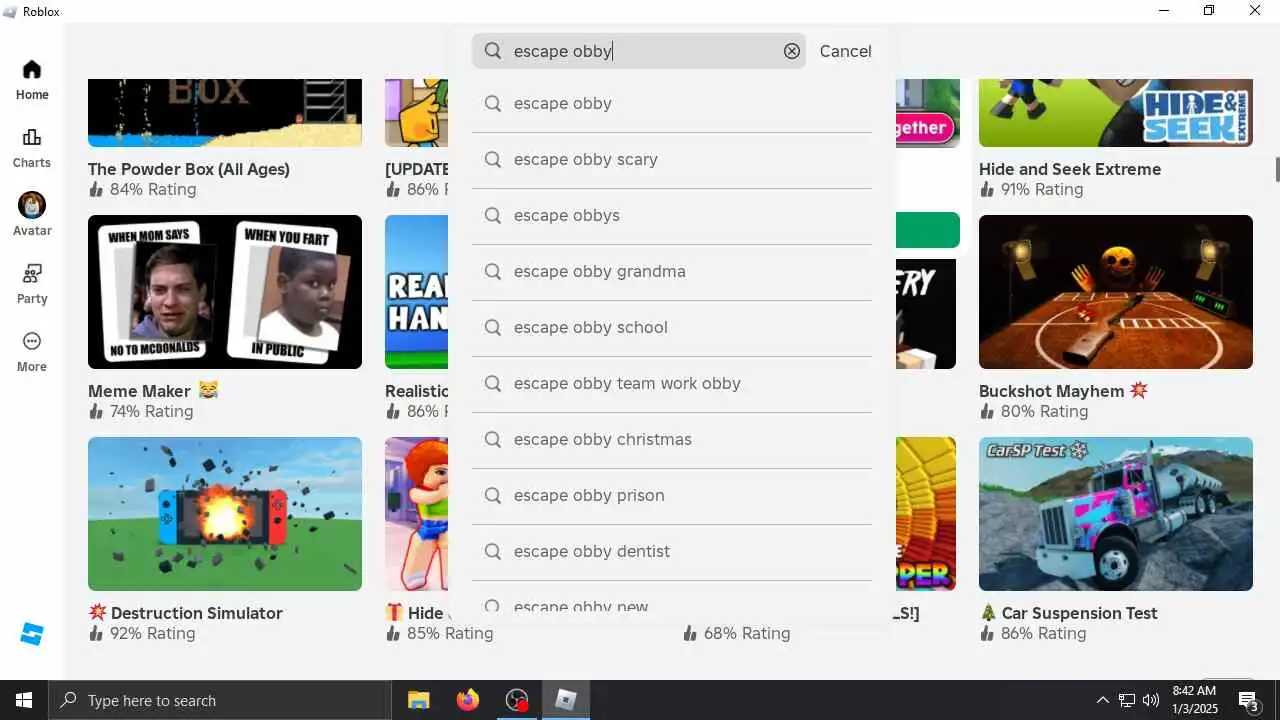Cancel the search

point(845,51)
